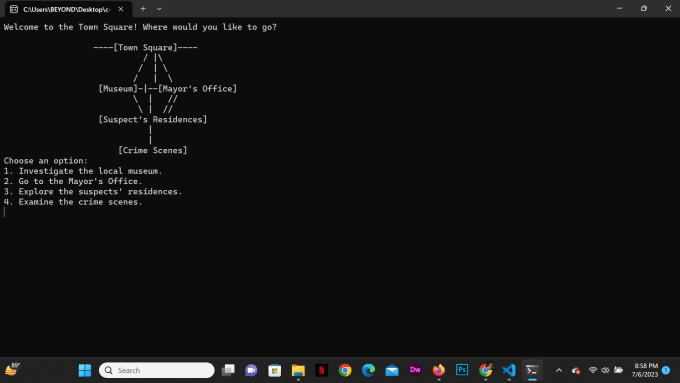The image size is (680, 383).
Task: Open Wi-Fi network settings in tray
Action: 592,370
